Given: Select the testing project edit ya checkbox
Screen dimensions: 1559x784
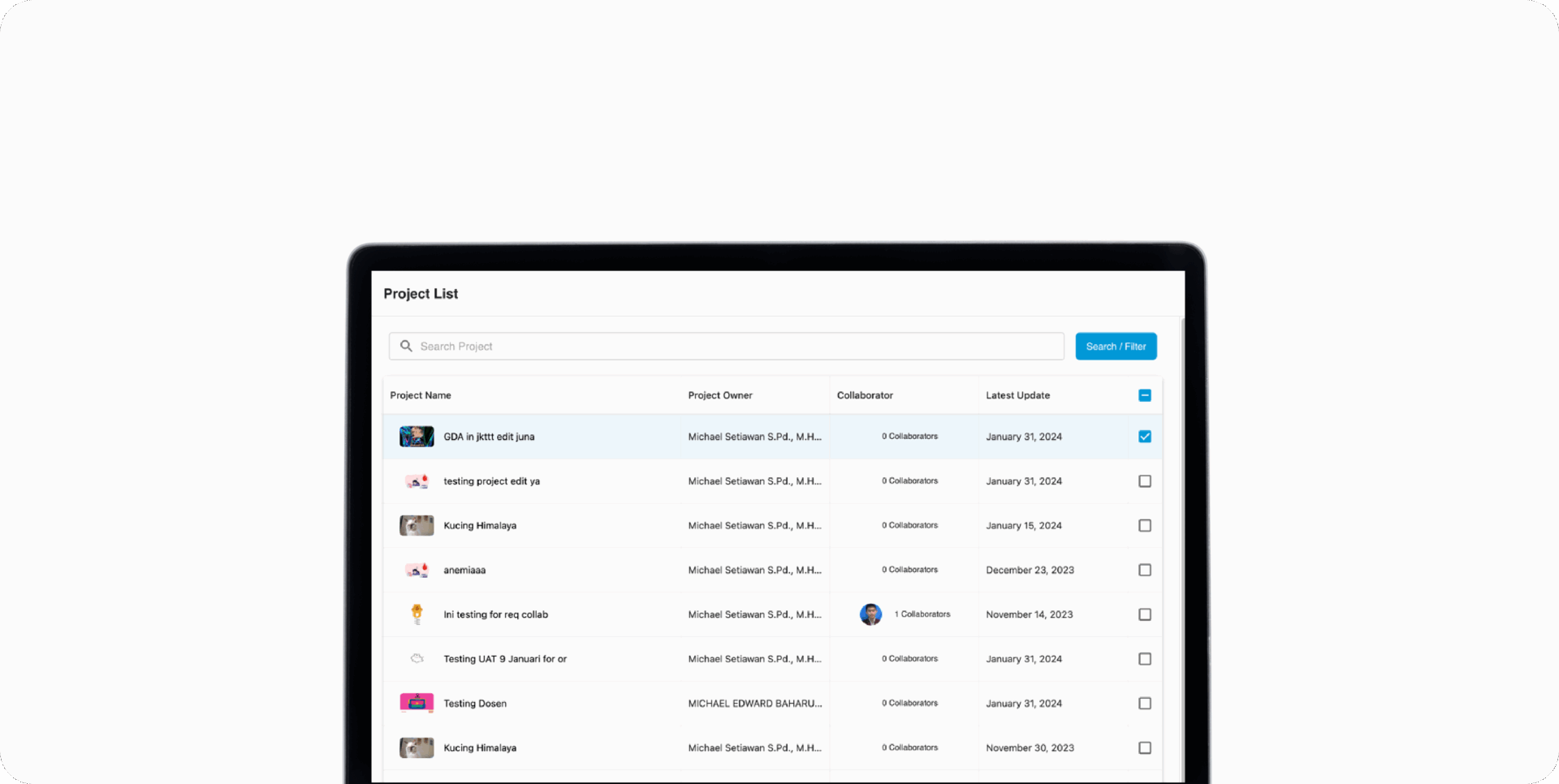Looking at the screenshot, I should [x=1145, y=481].
